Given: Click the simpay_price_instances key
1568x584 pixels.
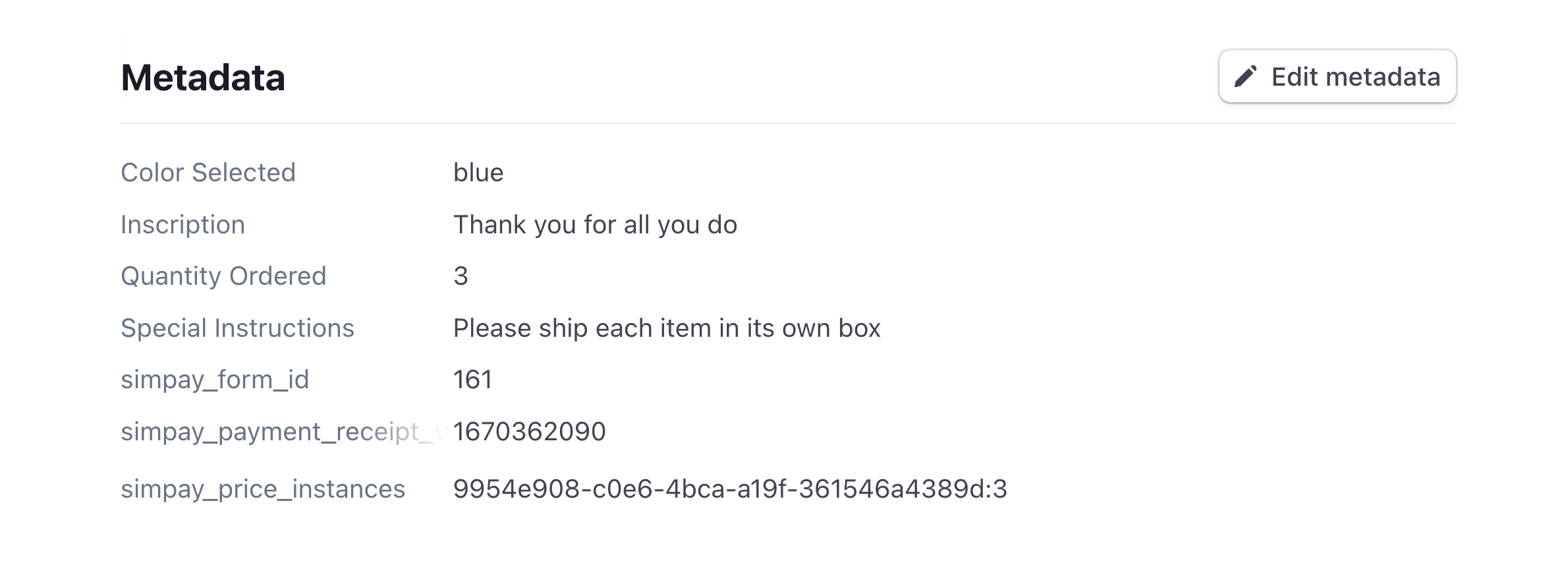Looking at the screenshot, I should 262,489.
